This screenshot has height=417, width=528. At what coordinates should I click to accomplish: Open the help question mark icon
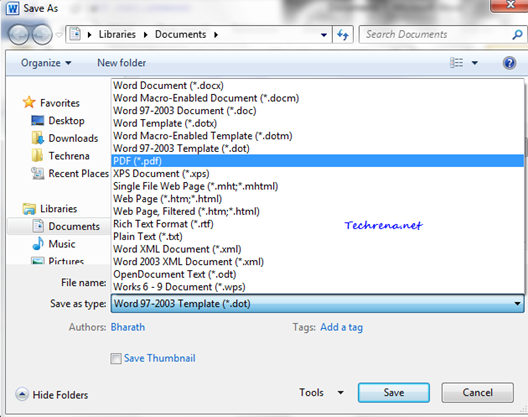509,63
